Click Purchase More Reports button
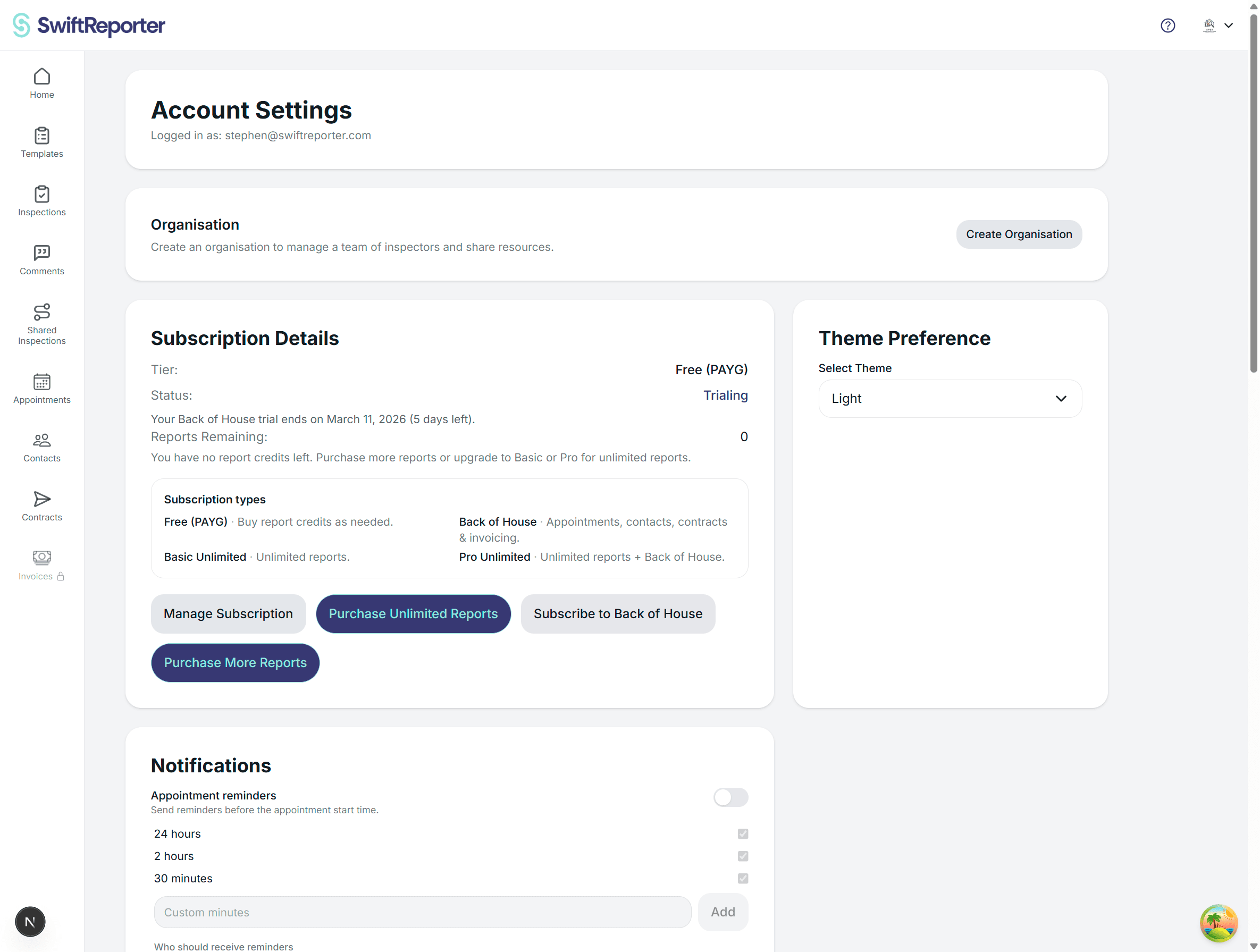Screen dimensions: 1260x952 [x=235, y=663]
